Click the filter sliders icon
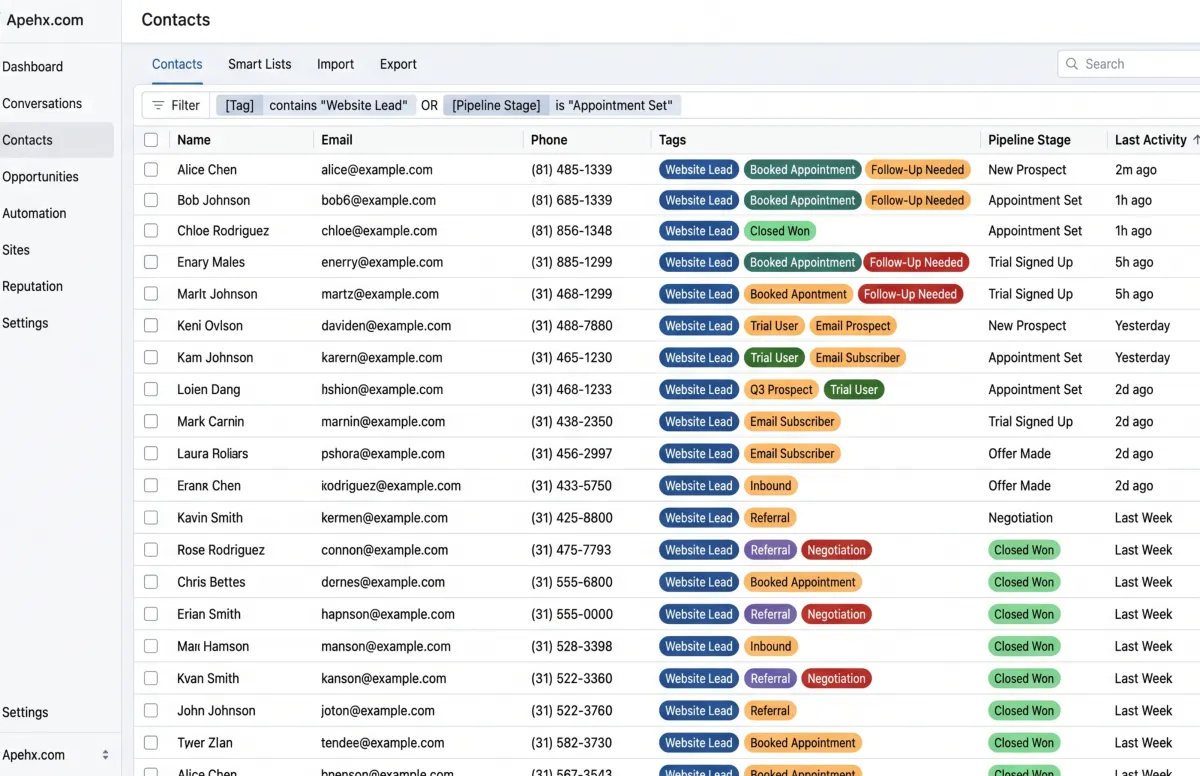The image size is (1200, 776). coord(158,105)
